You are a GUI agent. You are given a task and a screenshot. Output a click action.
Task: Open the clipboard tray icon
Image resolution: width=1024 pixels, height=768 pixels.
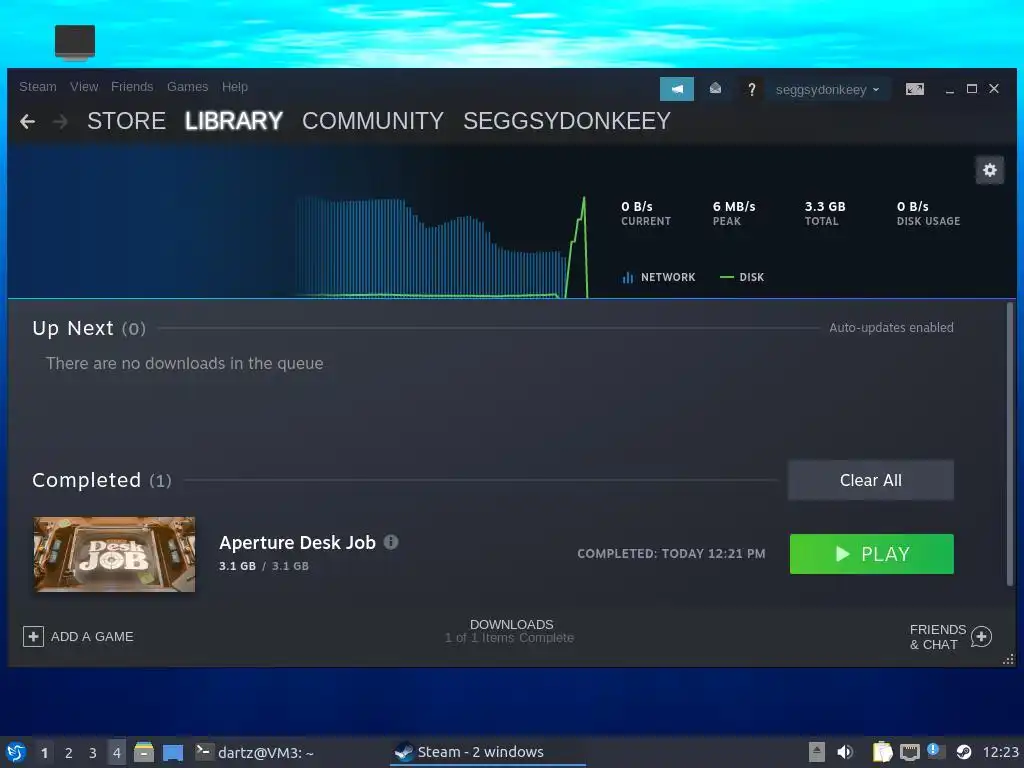[x=882, y=752]
